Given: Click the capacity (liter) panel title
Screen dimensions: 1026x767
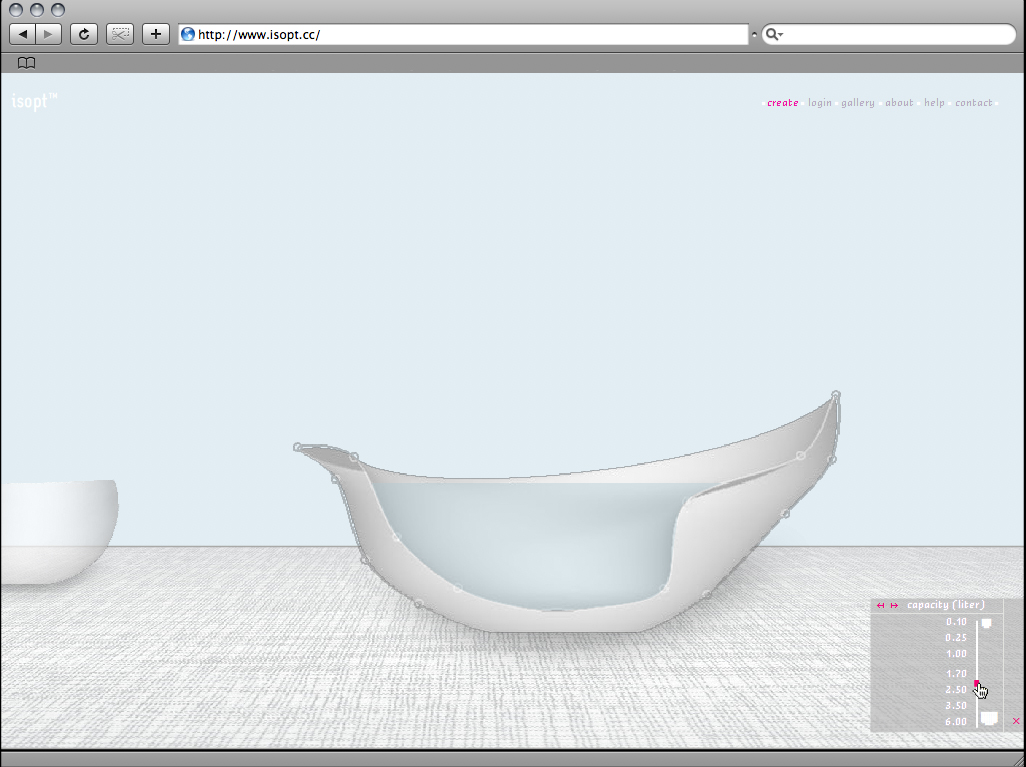Looking at the screenshot, I should pos(946,605).
